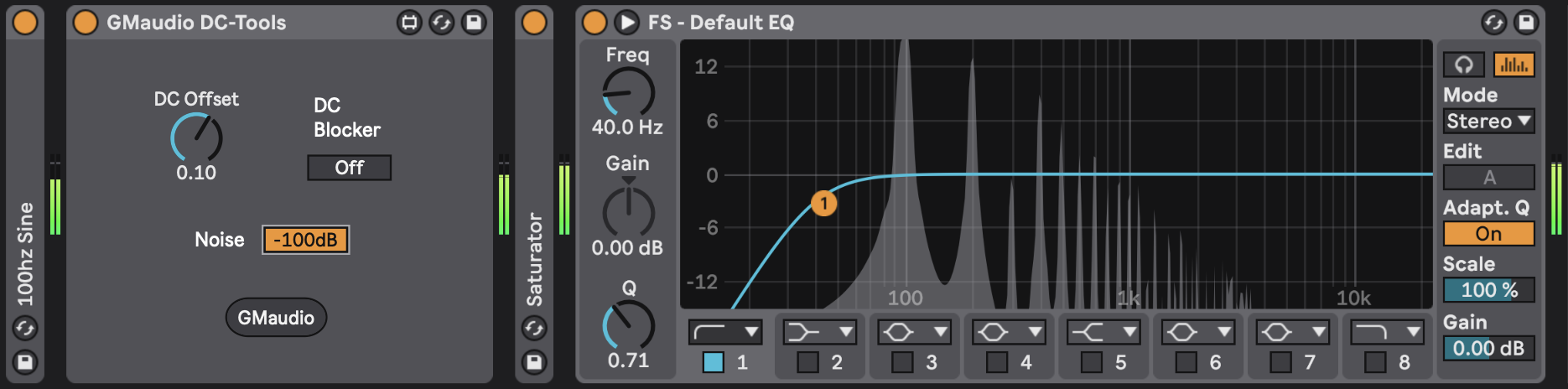
Task: Click 100hz Sine hot-swap icon
Action: pos(25,328)
